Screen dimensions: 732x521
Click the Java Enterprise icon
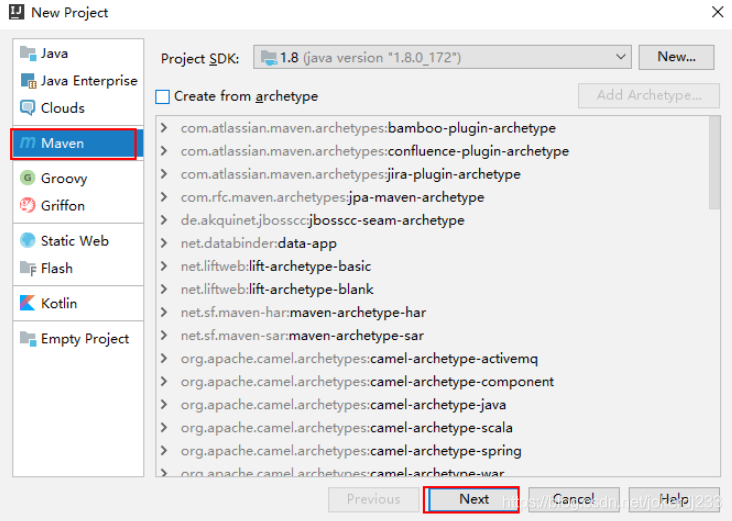pyautogui.click(x=28, y=81)
